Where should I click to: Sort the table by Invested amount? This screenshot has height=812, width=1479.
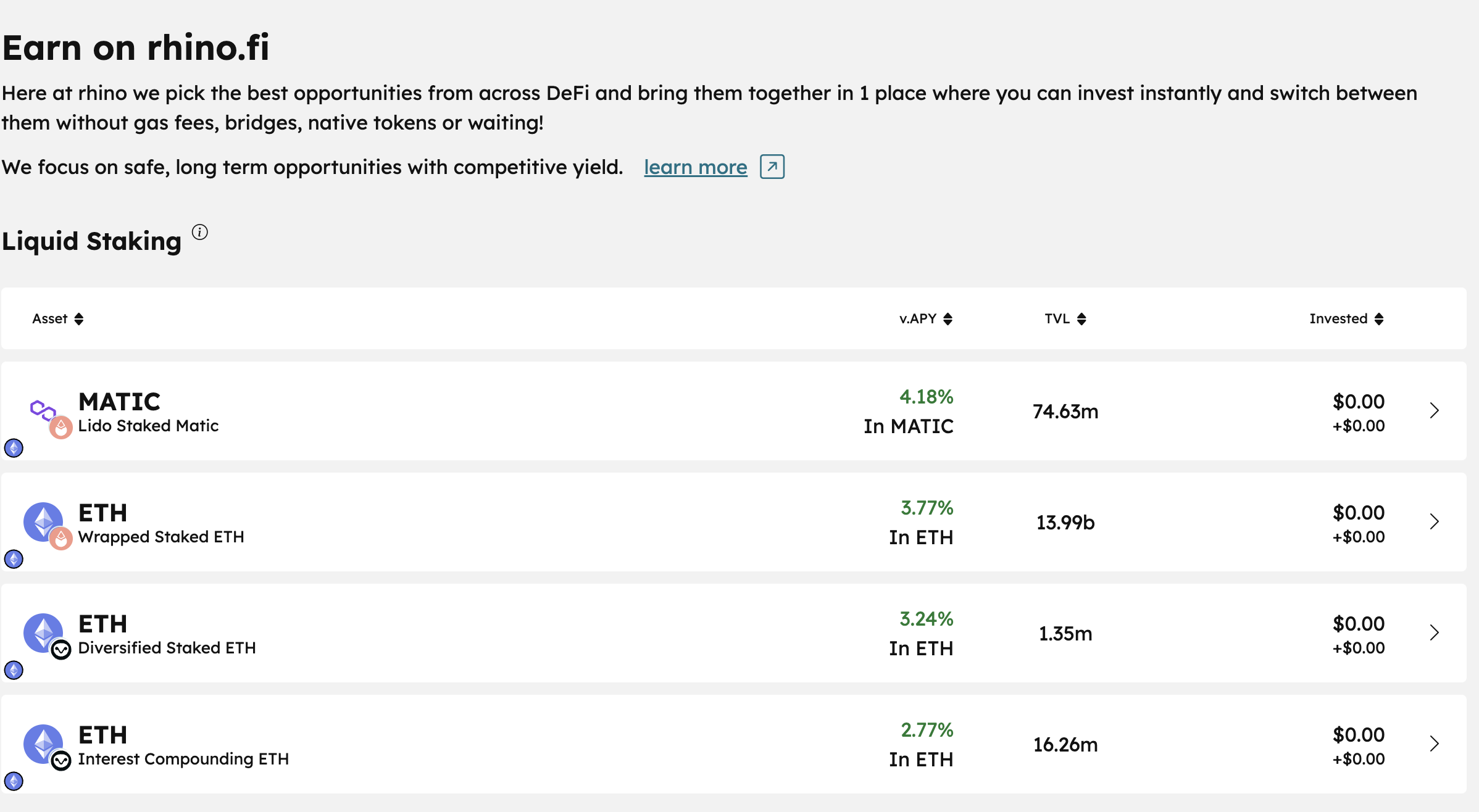tap(1347, 319)
